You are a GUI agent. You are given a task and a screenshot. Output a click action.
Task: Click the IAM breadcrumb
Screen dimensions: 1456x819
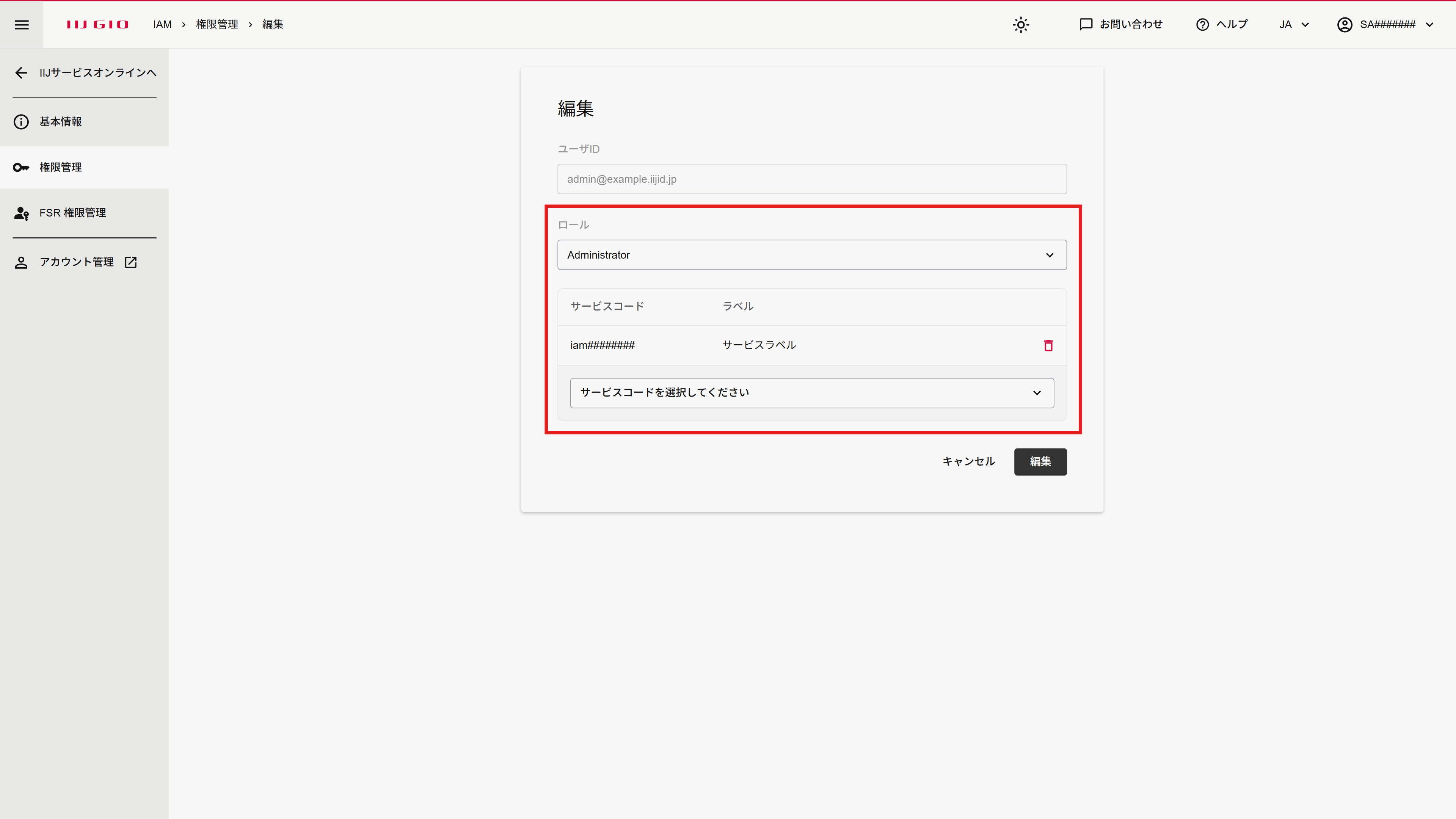point(162,24)
